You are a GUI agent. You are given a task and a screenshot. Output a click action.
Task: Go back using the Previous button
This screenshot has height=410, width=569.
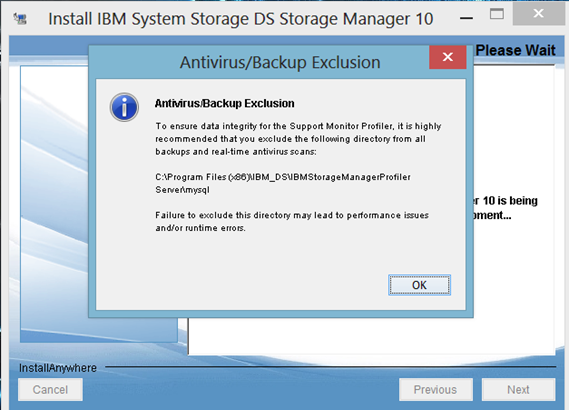[x=435, y=389]
